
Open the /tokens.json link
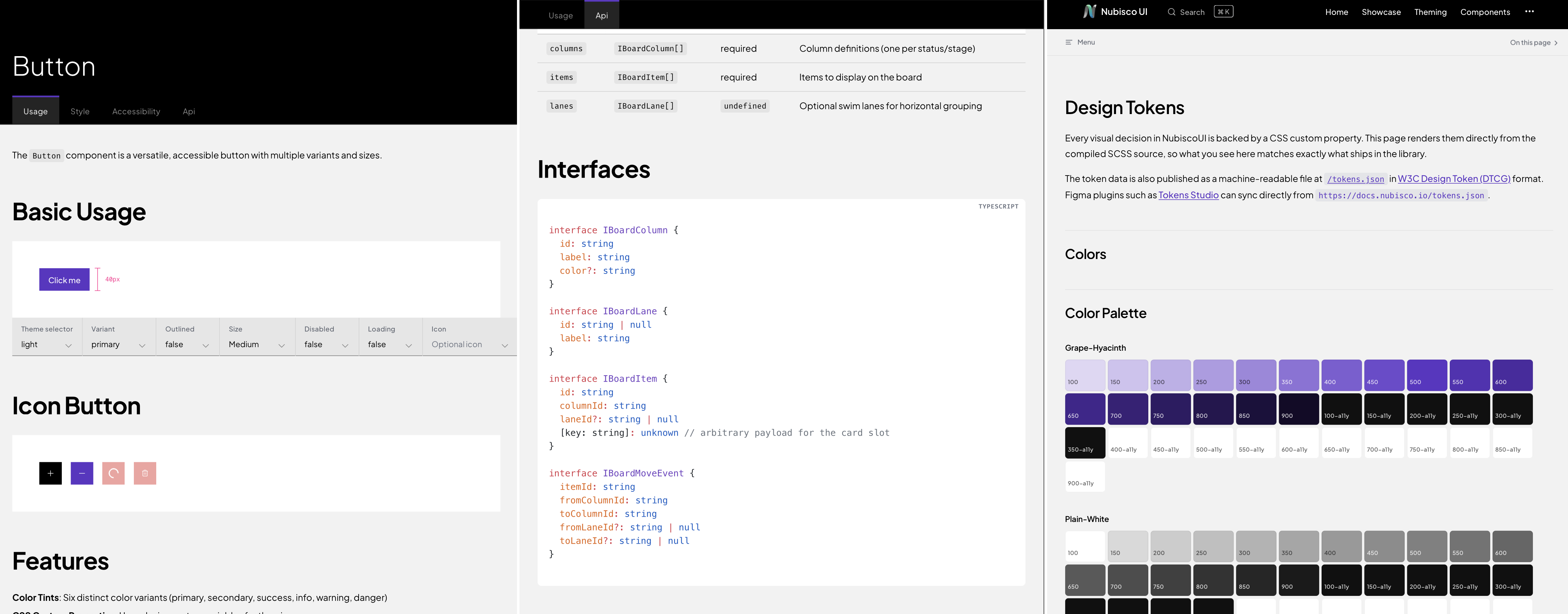pyautogui.click(x=1356, y=179)
